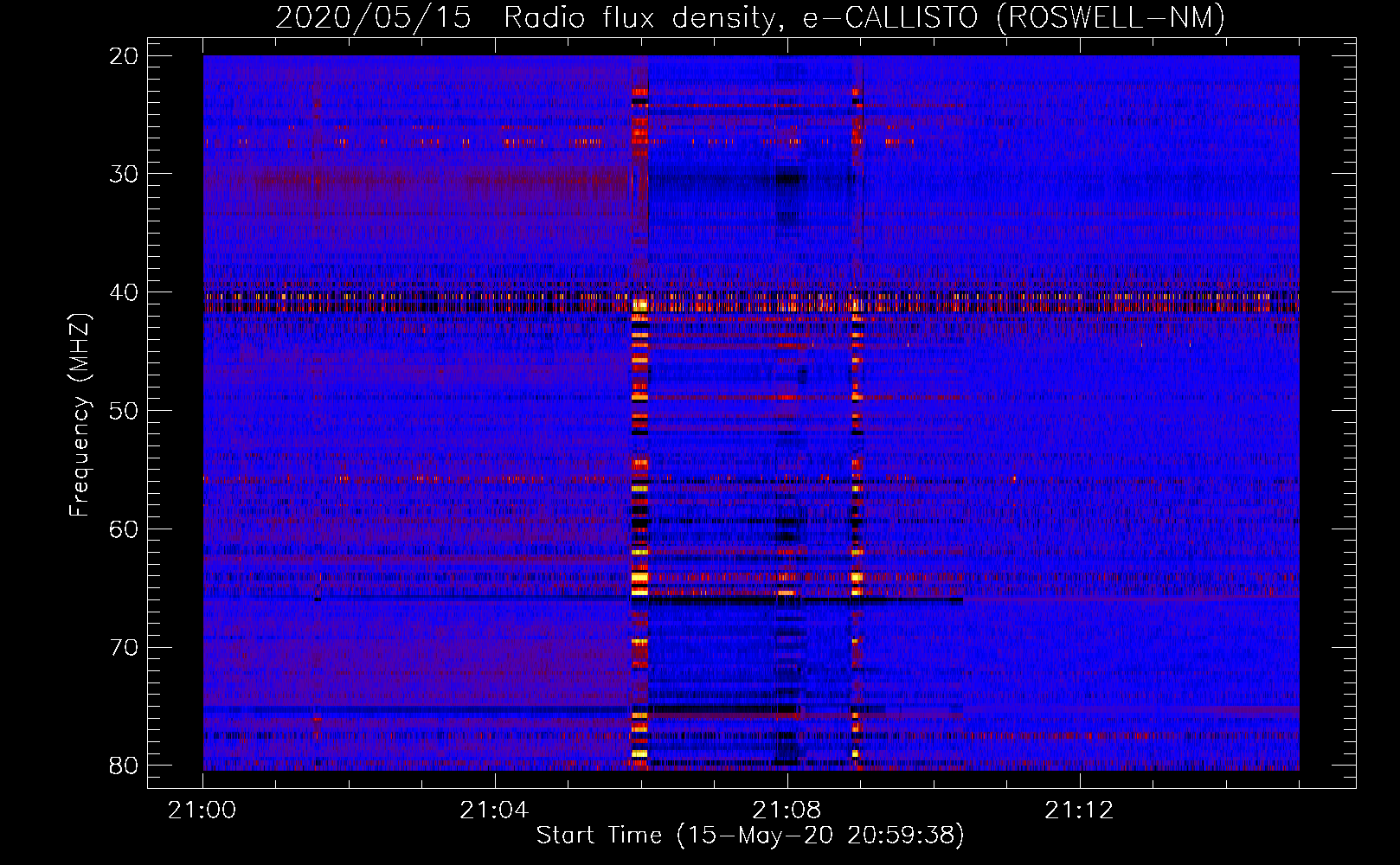Click the '30' frequency tick label
Screen dimensions: 1400x865
(x=125, y=174)
